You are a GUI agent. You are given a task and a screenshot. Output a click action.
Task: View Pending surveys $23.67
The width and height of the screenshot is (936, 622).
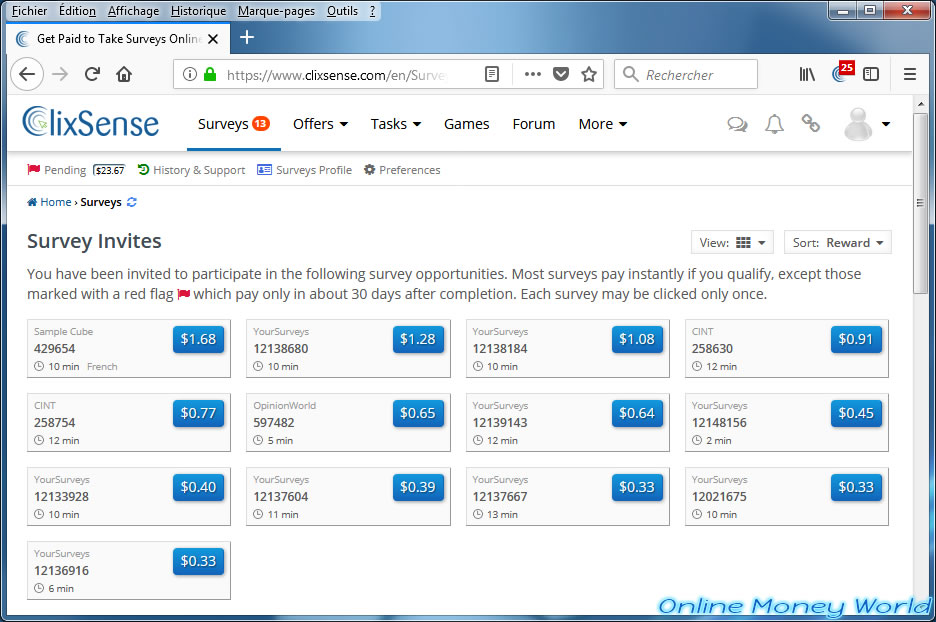(x=76, y=170)
